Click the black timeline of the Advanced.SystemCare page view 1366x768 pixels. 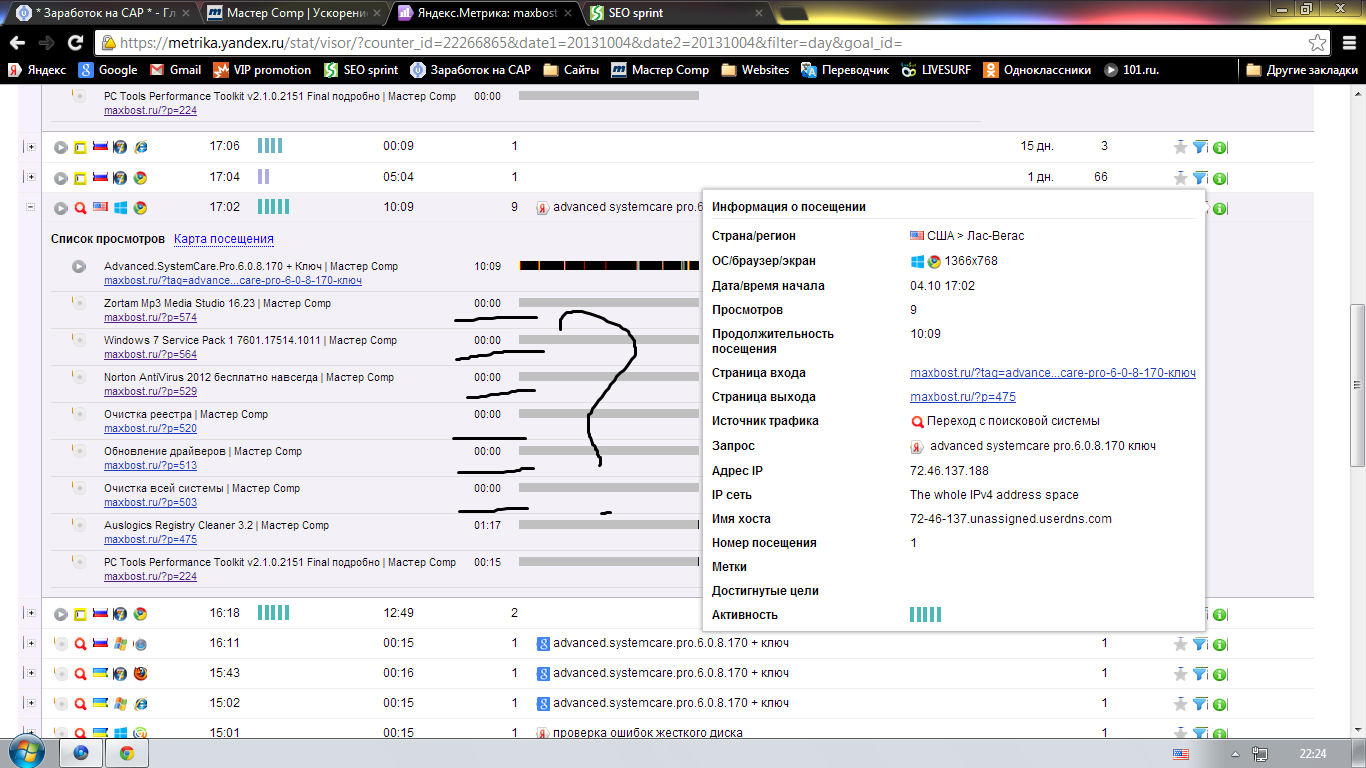[x=609, y=266]
